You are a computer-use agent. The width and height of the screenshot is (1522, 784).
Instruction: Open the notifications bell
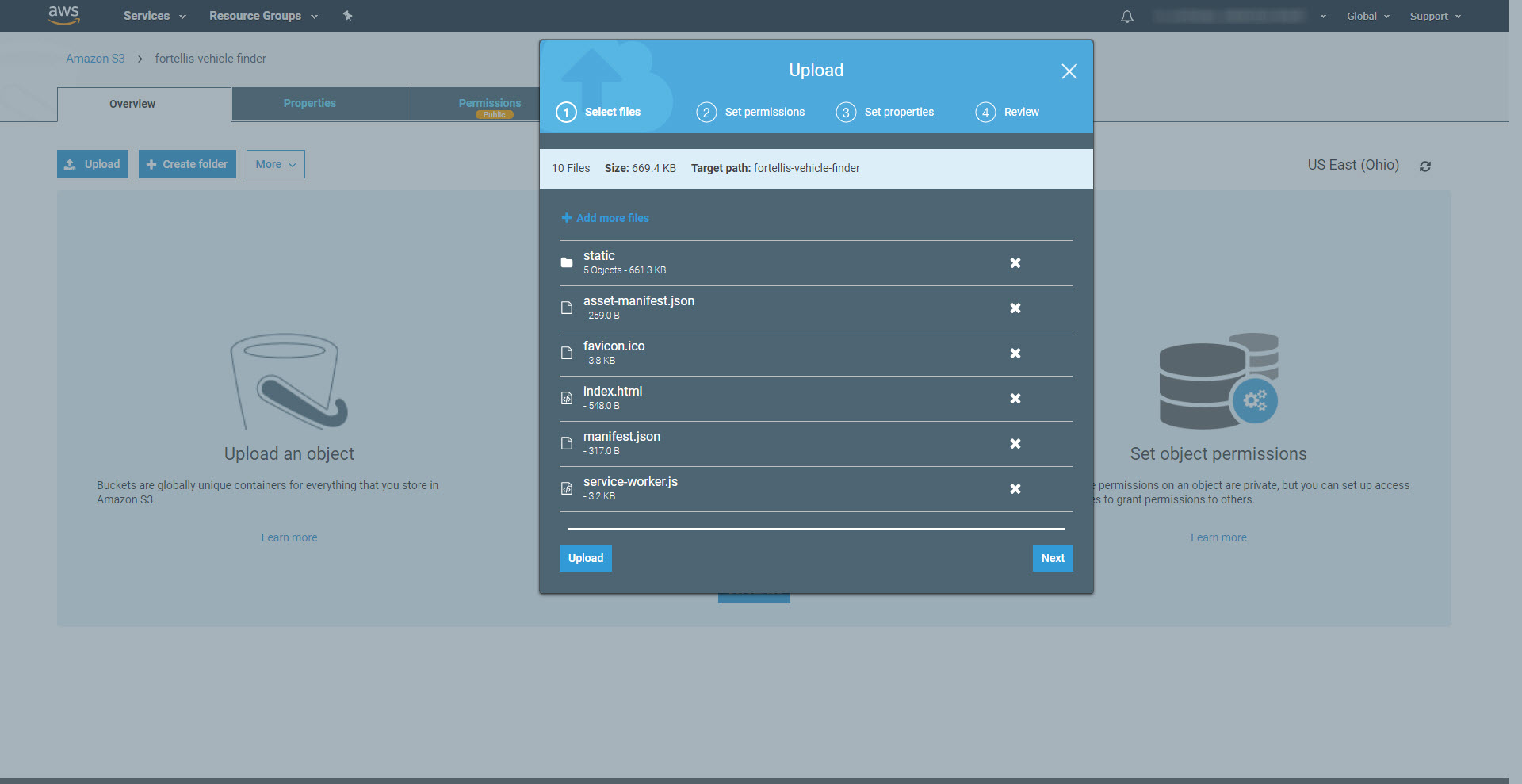pos(1126,17)
